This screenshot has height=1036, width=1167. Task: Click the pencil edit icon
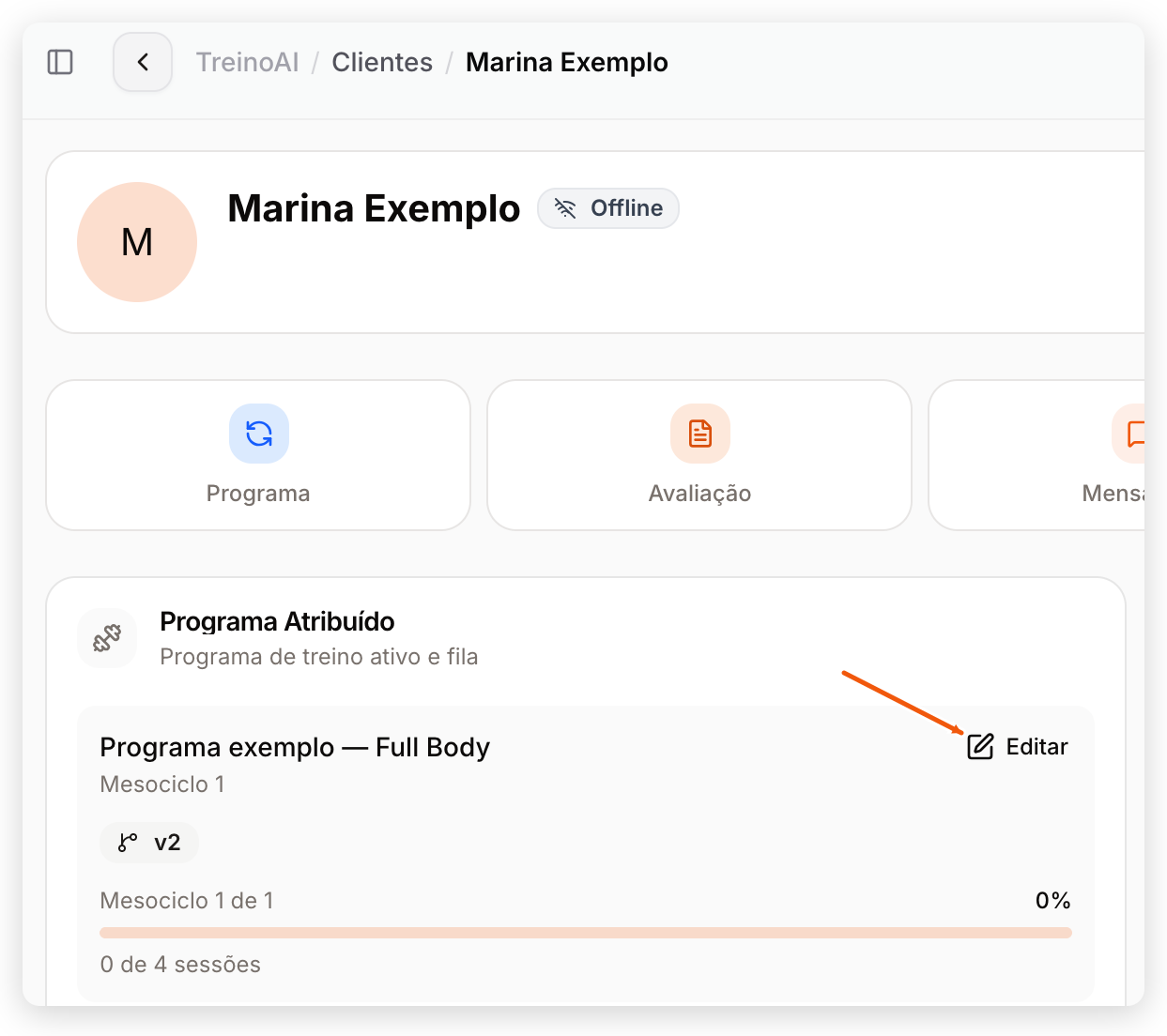tap(980, 747)
